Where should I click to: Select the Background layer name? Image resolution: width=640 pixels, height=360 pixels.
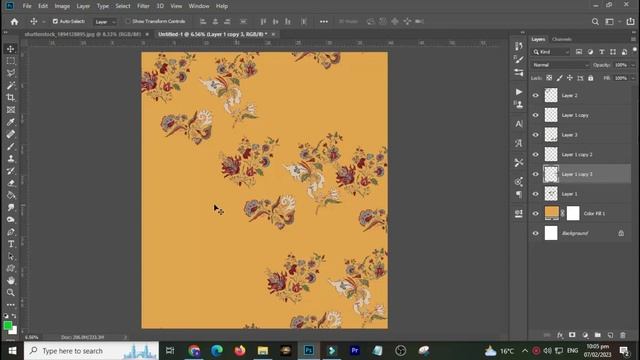click(575, 233)
